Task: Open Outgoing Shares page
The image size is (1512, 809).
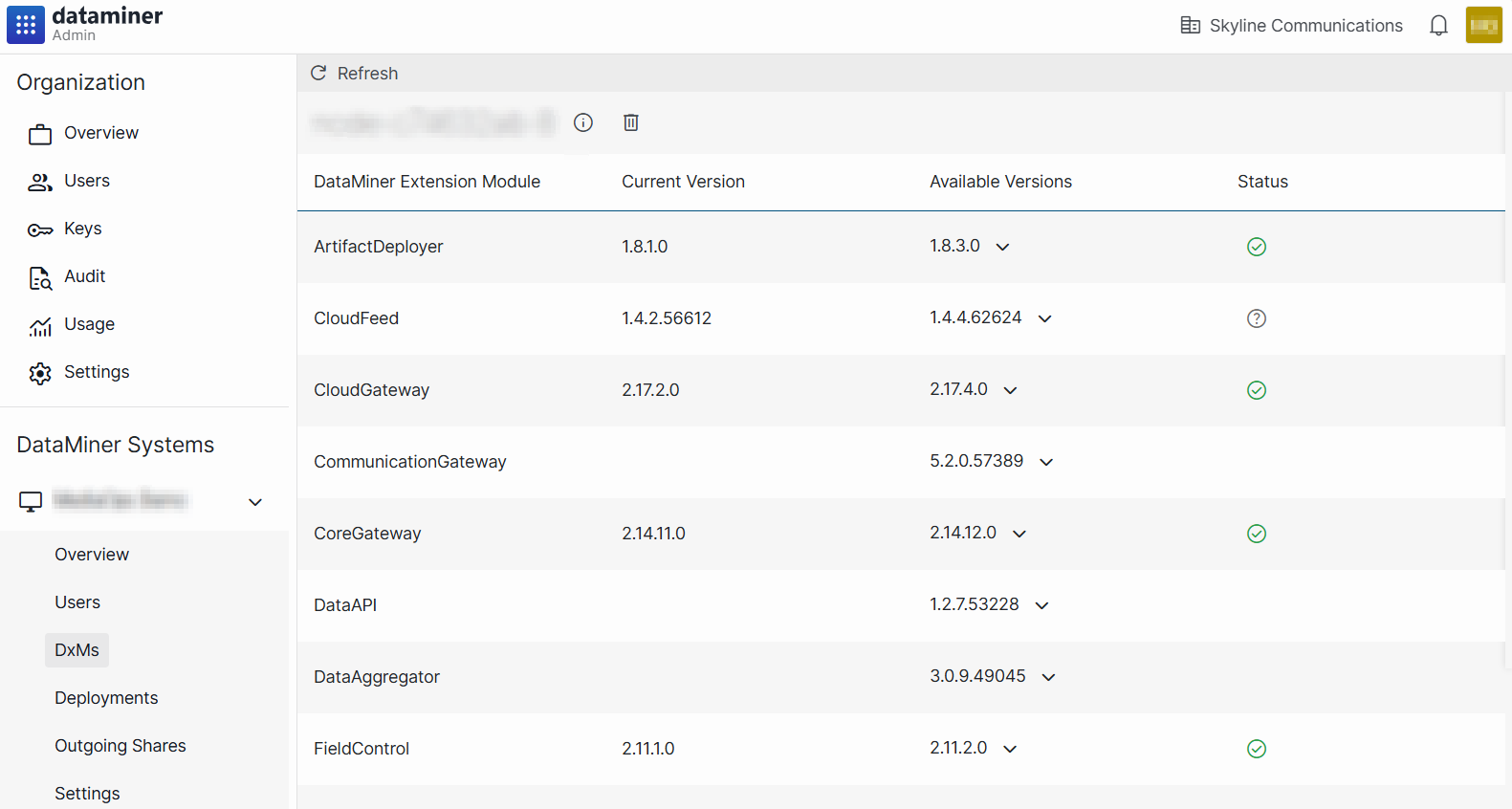Action: tap(121, 746)
